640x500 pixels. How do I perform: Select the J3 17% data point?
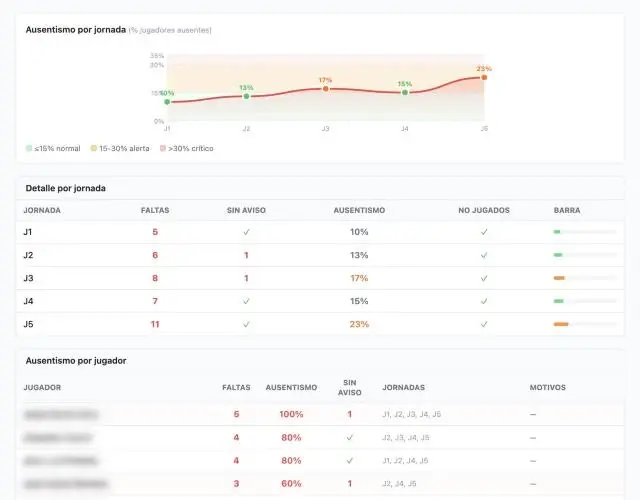[325, 89]
